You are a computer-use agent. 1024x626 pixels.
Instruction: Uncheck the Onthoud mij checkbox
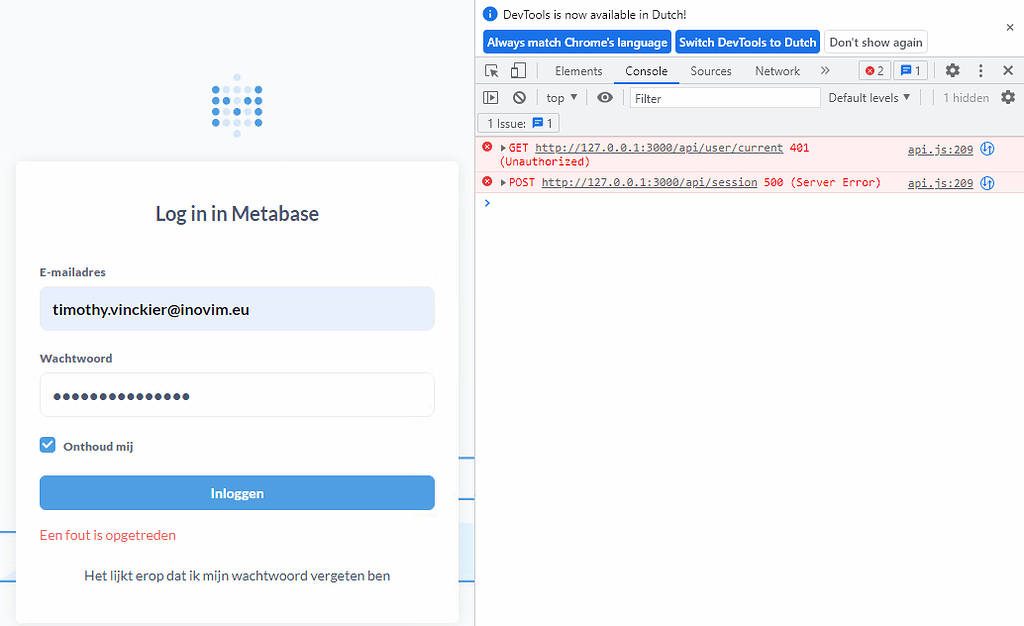(x=48, y=445)
